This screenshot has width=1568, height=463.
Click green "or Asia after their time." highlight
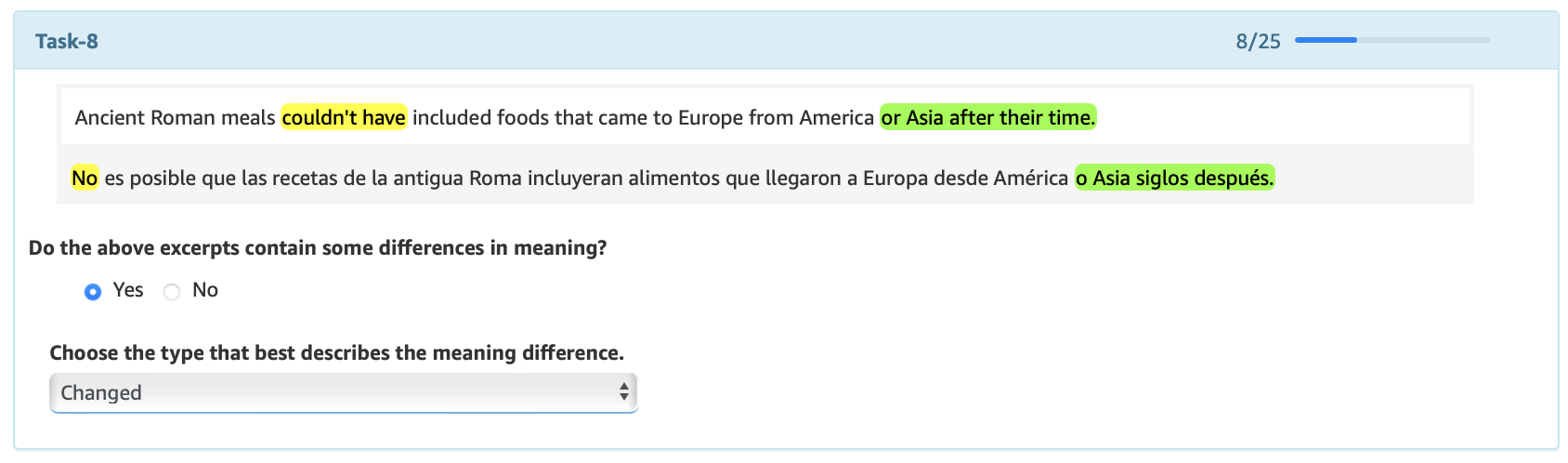click(x=988, y=117)
